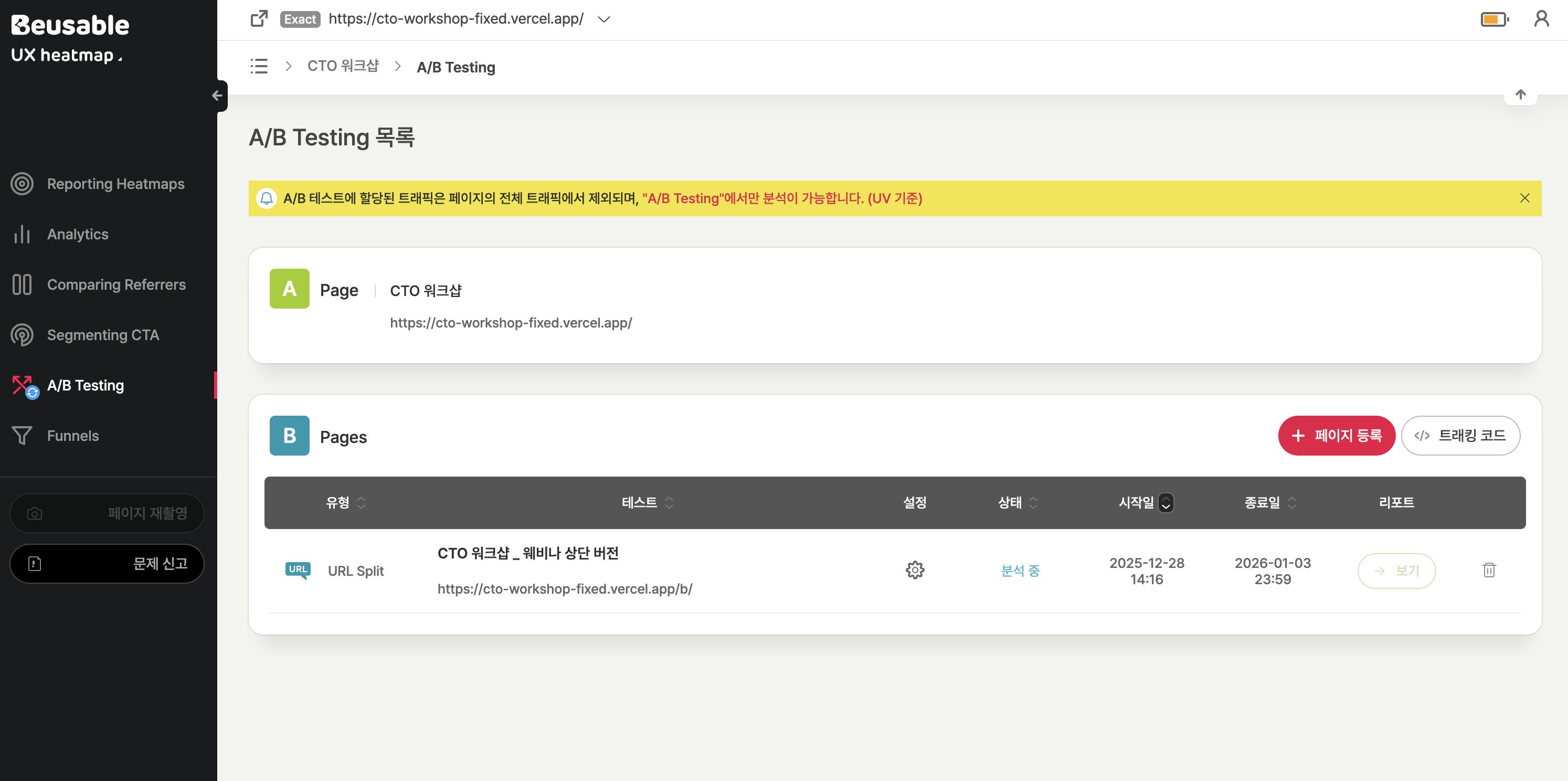Delete the test with the trash icon
Screen dimensions: 1568x781
[1488, 570]
